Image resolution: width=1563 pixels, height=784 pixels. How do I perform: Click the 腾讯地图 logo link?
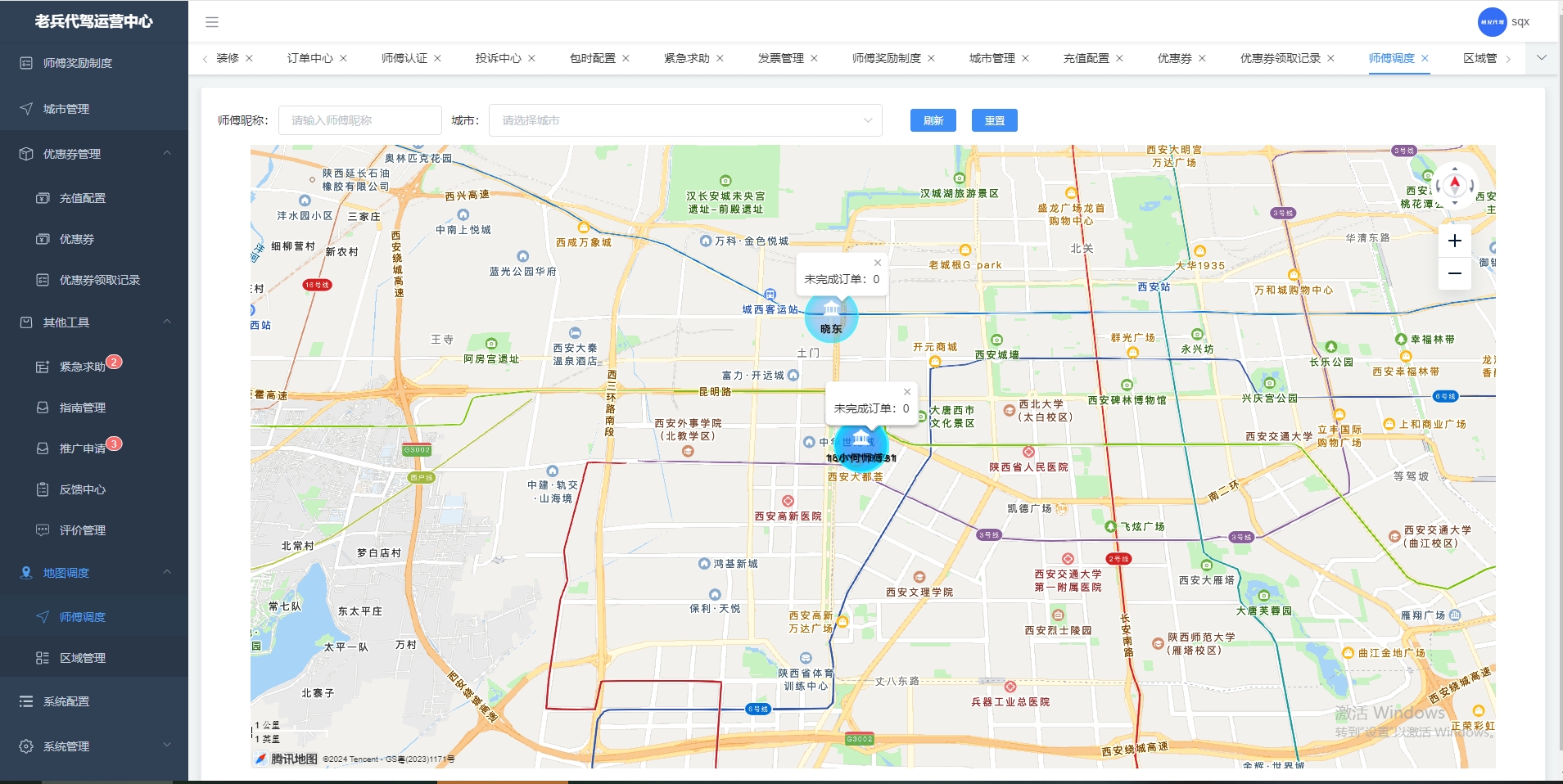[x=285, y=759]
